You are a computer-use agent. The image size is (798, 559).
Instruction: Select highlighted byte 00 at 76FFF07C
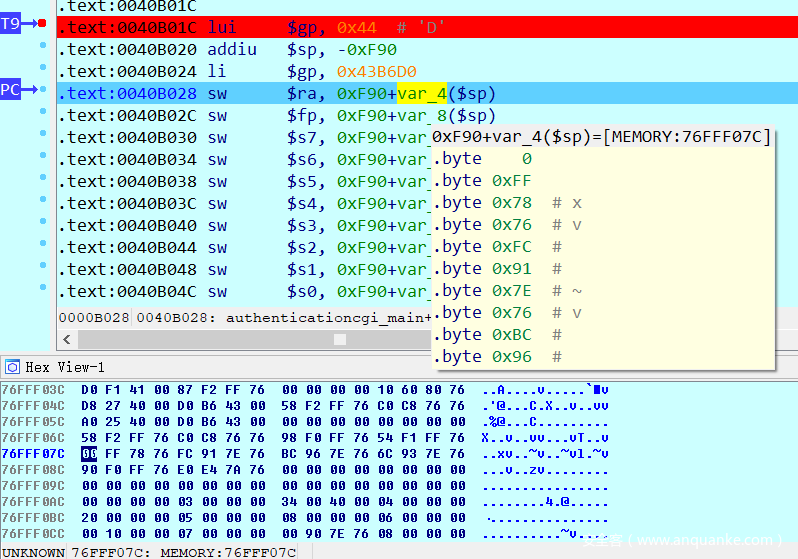[x=89, y=453]
